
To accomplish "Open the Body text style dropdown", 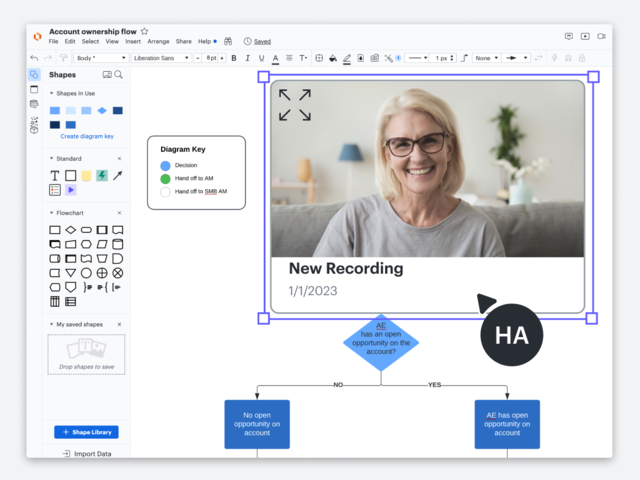I will point(100,58).
